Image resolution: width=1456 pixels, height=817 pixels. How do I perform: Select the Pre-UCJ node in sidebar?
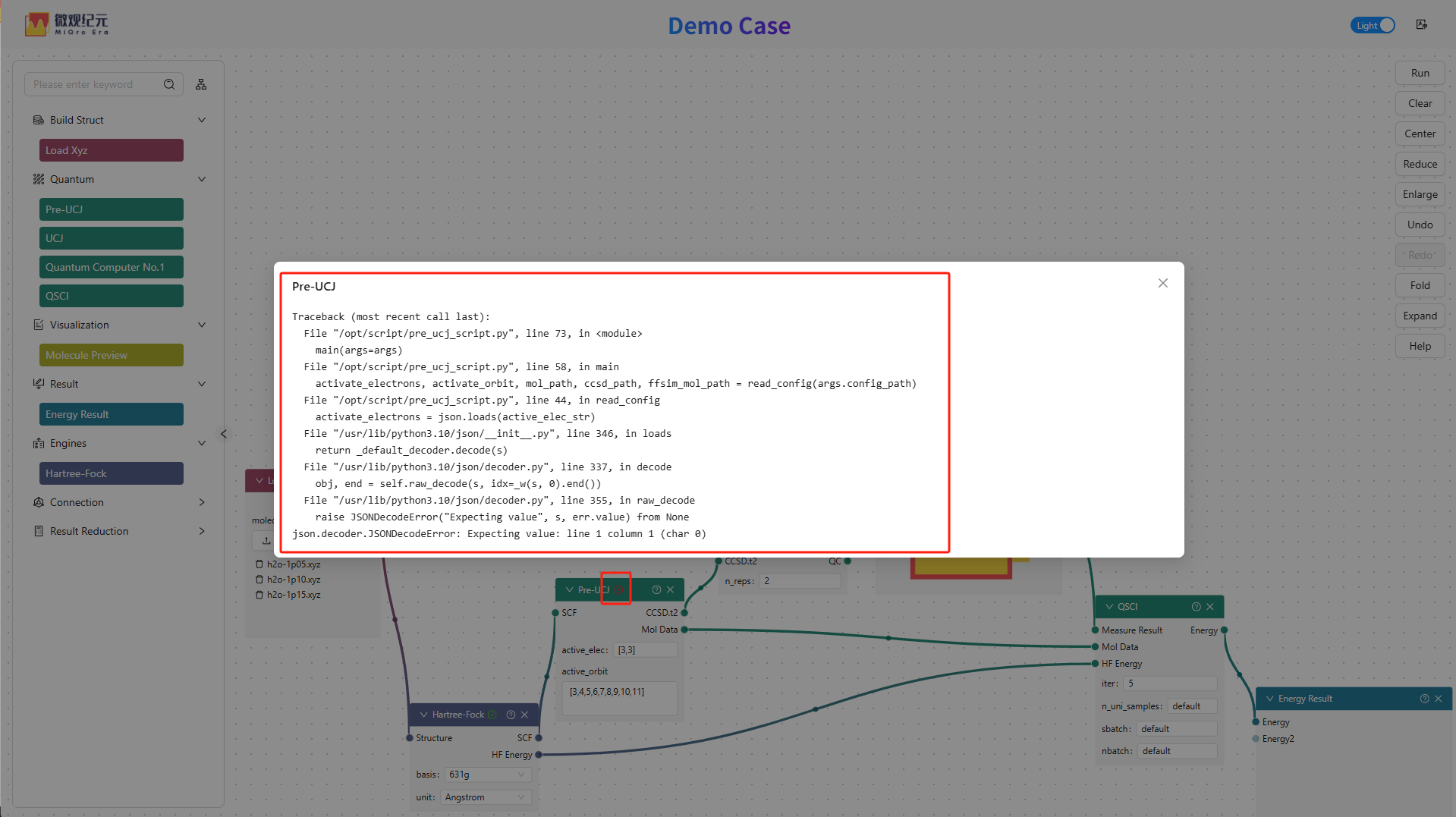[112, 209]
